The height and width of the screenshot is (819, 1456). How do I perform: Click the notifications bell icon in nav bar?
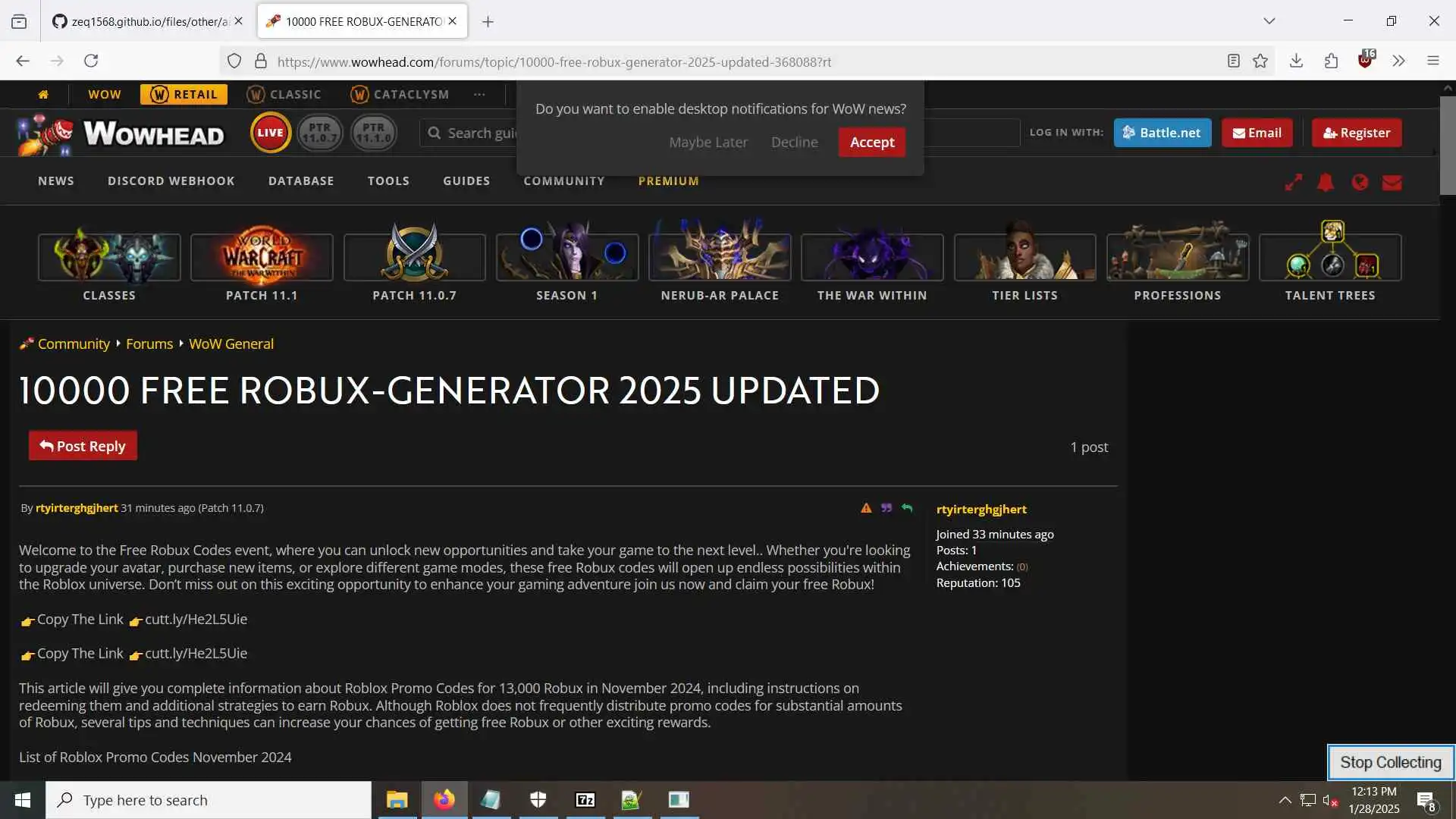point(1326,182)
